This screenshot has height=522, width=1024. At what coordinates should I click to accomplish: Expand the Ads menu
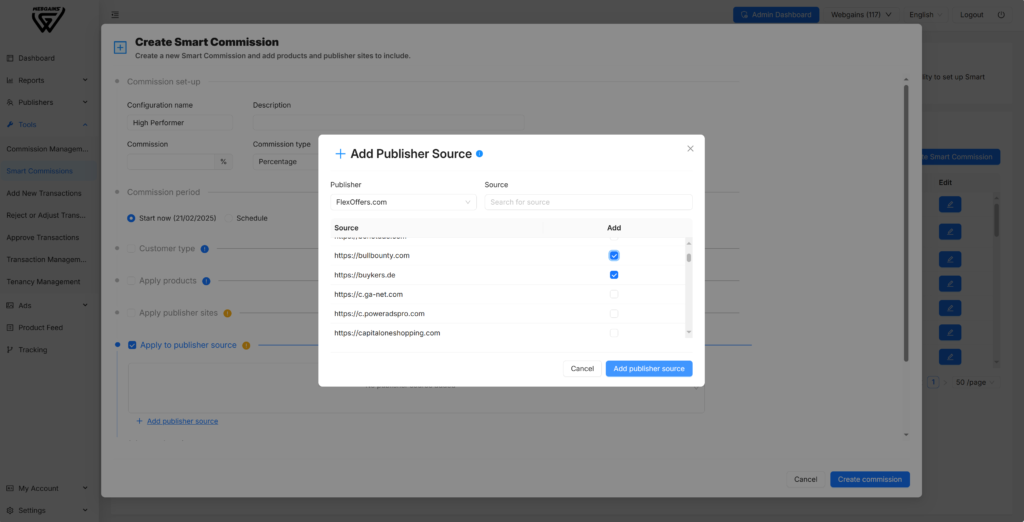[49, 305]
